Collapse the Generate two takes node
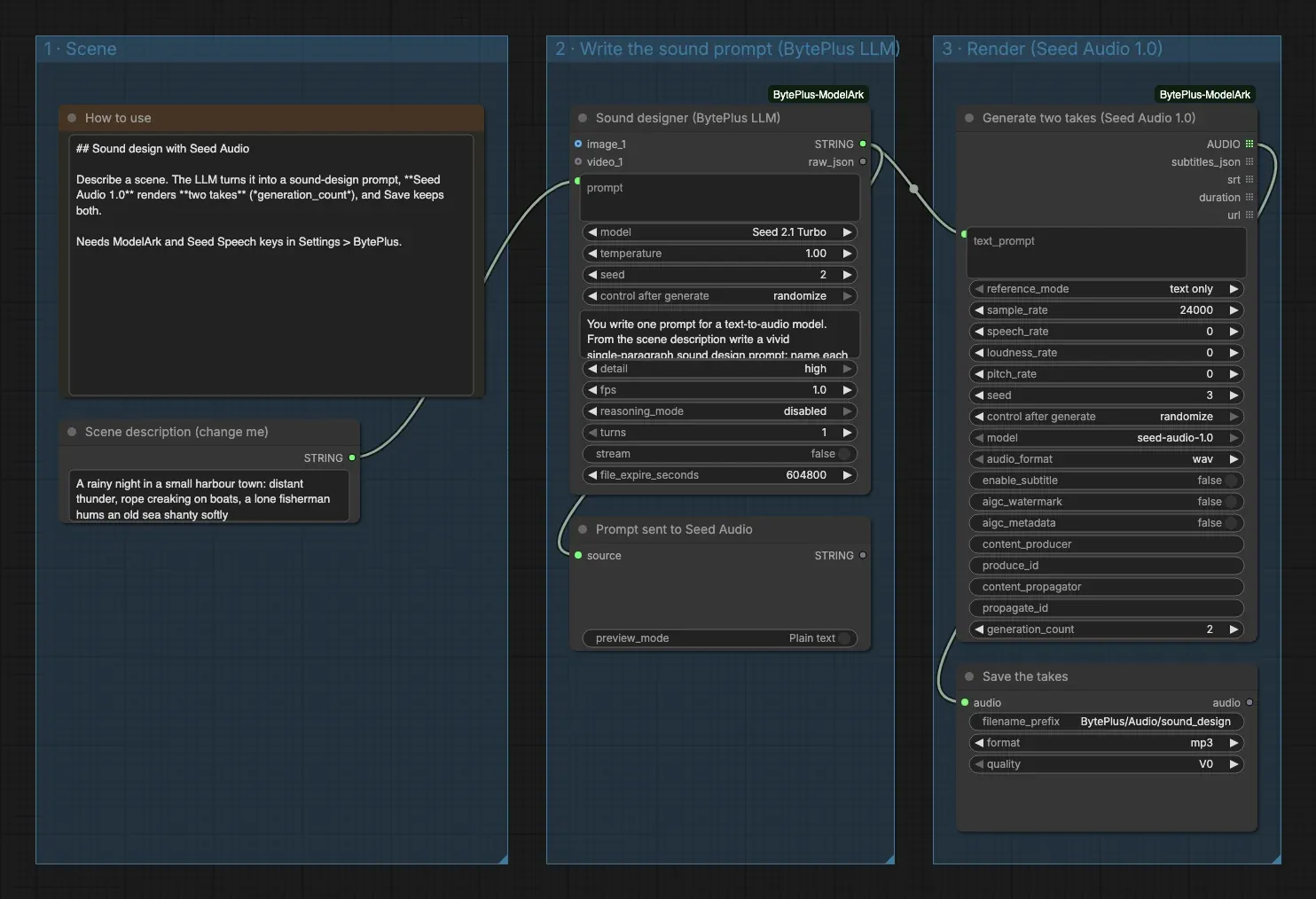This screenshot has height=899, width=1316. click(969, 118)
